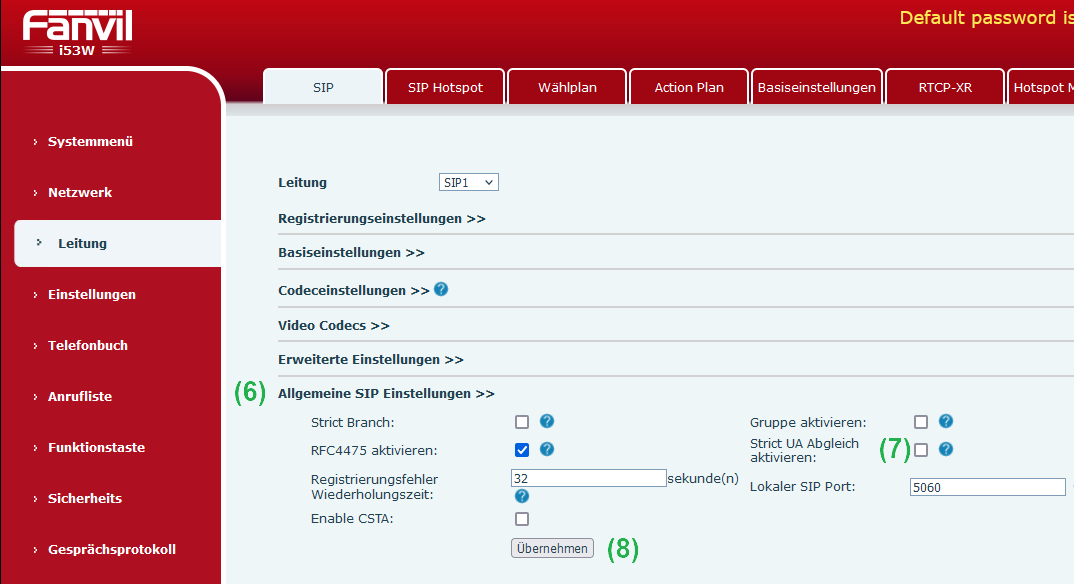Open Einstellungen in the sidebar
This screenshot has height=584, width=1074.
click(91, 294)
